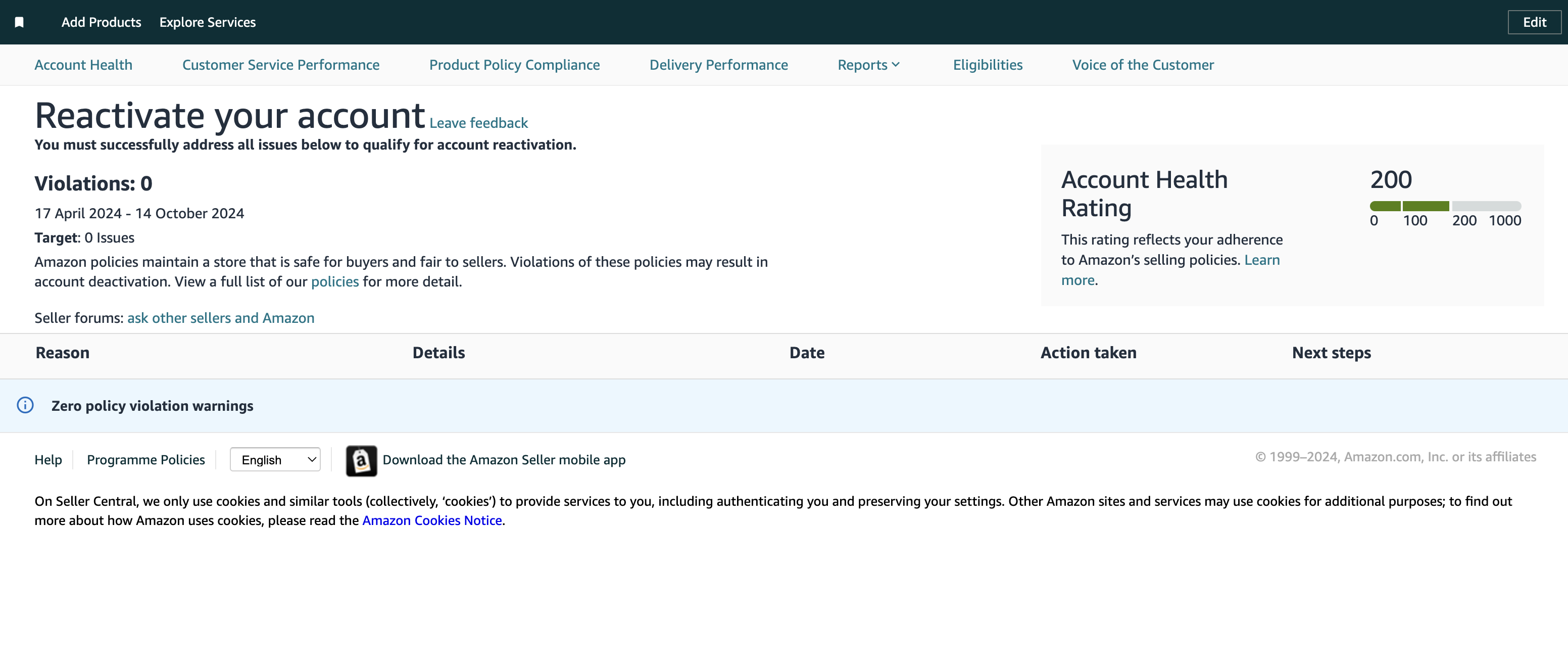Open the Eligibilities tab
The height and width of the screenshot is (671, 1568).
pos(987,65)
